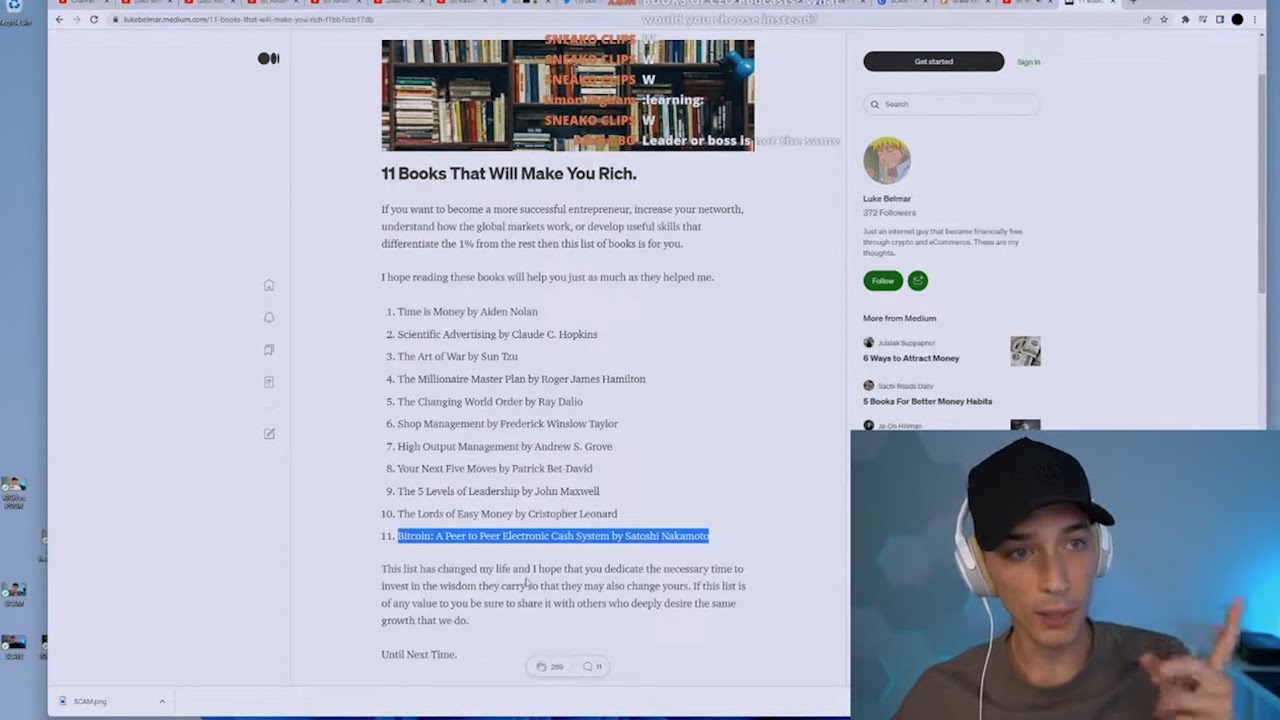Click 'Your Next Five Moves by Patrick Bet-David'
This screenshot has width=1280, height=720.
click(495, 468)
